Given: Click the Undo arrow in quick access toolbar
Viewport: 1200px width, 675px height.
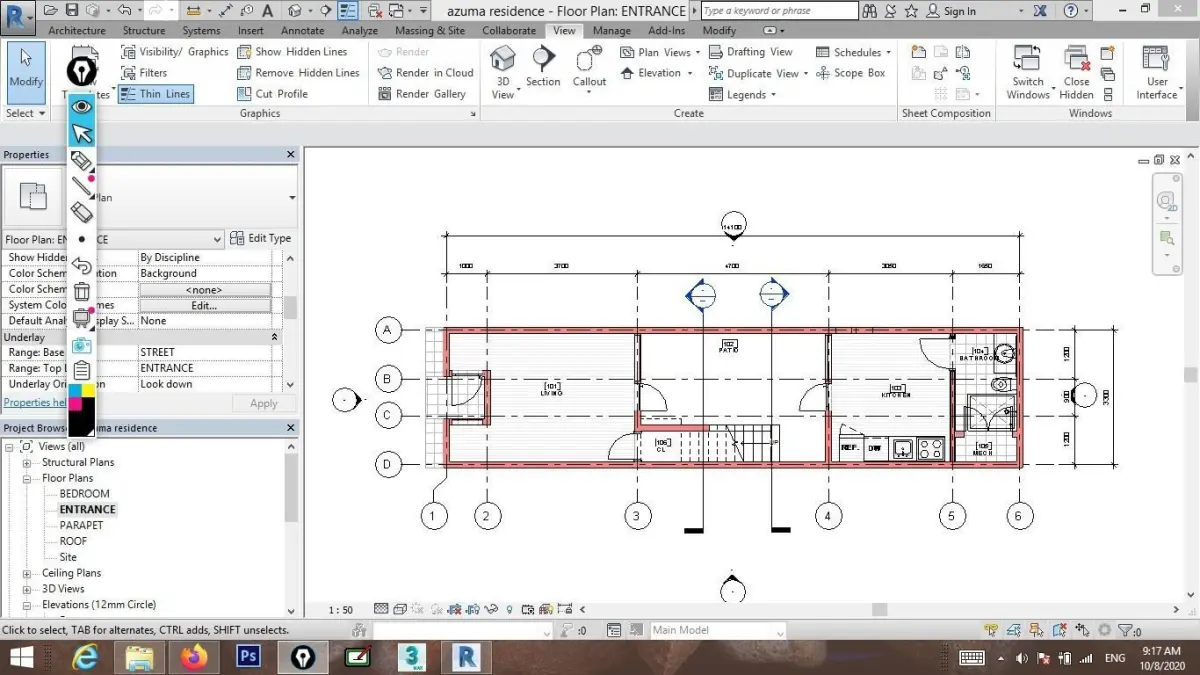Looking at the screenshot, I should pos(124,10).
